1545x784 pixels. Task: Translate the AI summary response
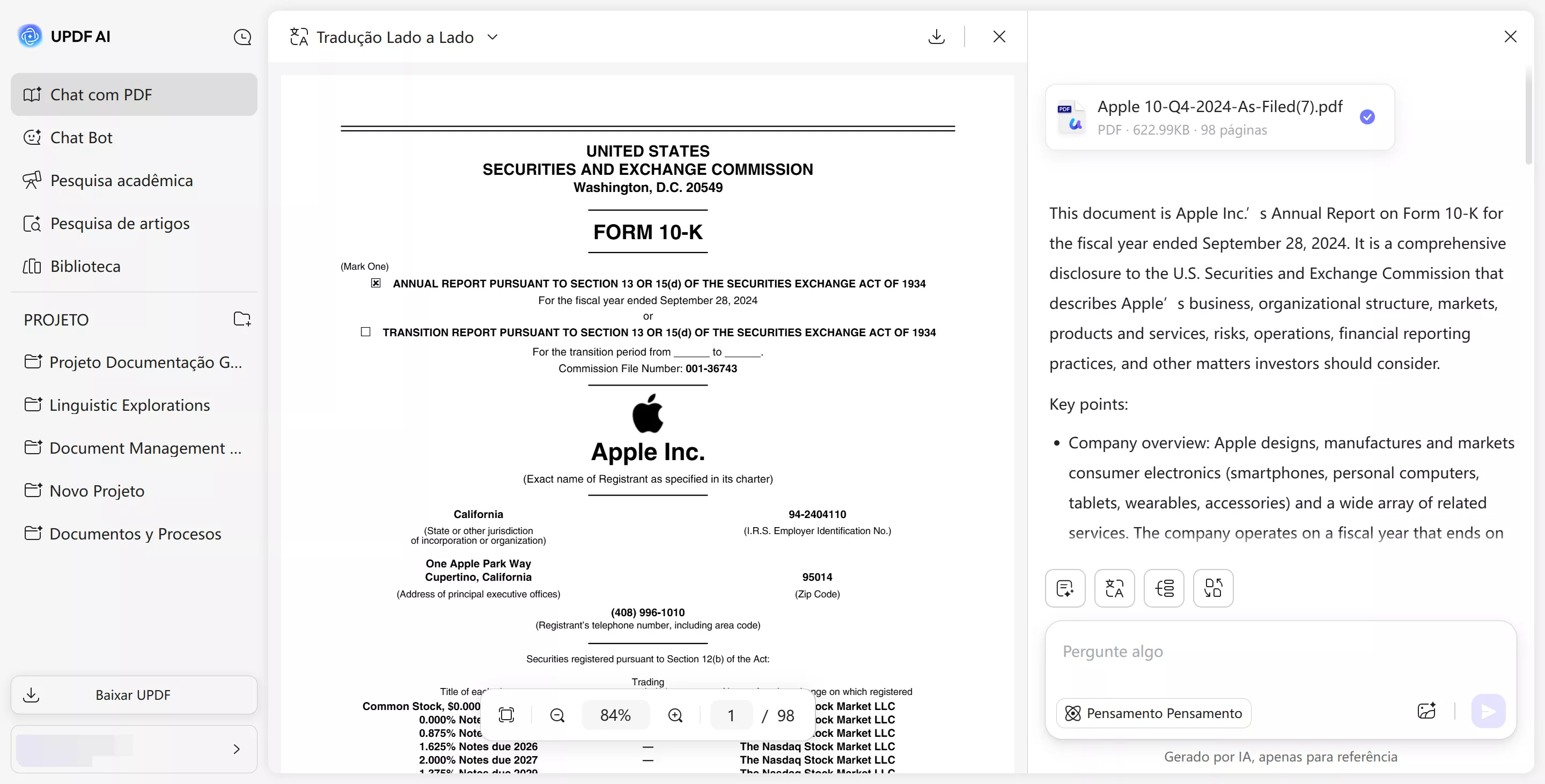(1114, 588)
